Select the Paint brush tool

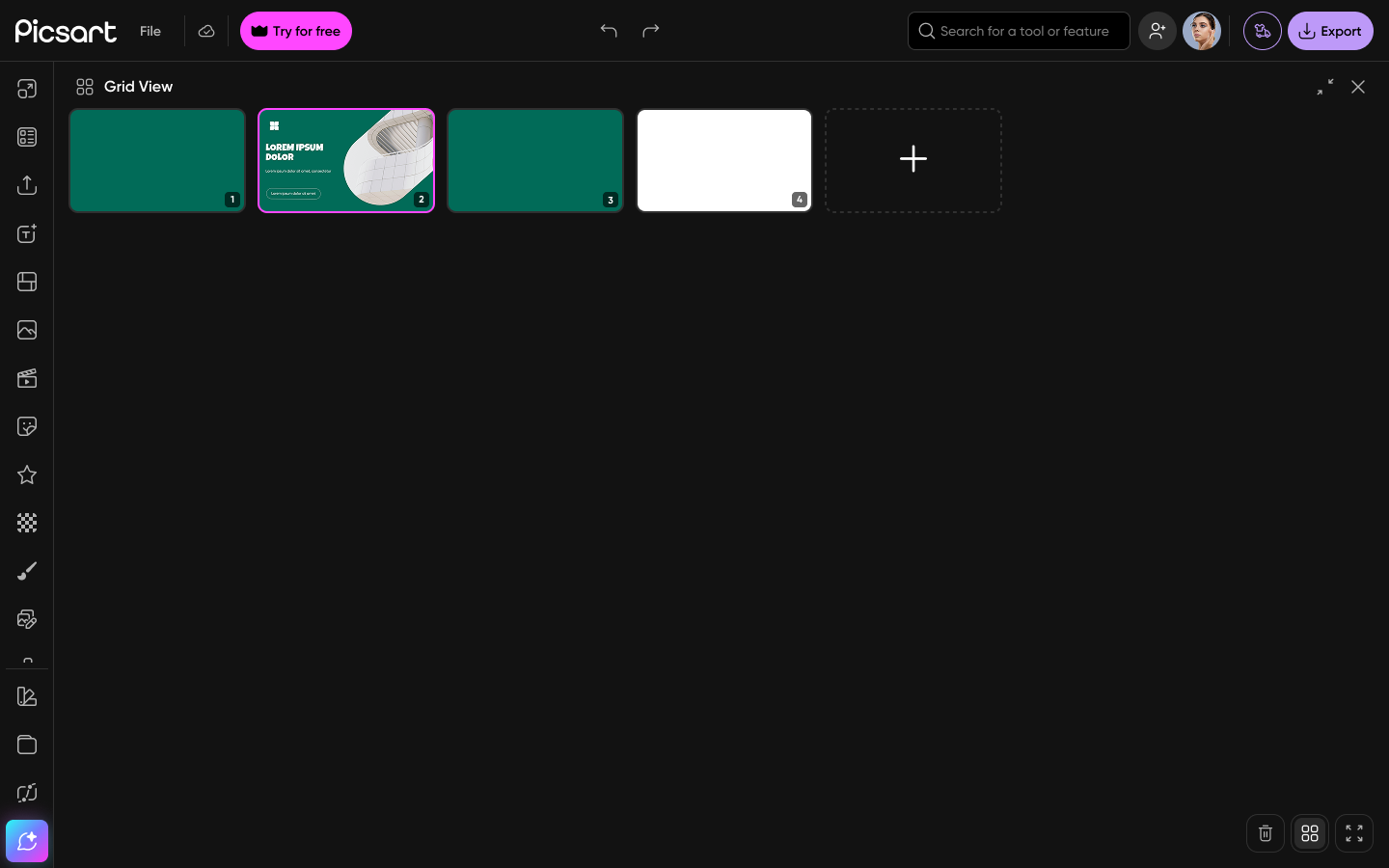click(x=27, y=571)
